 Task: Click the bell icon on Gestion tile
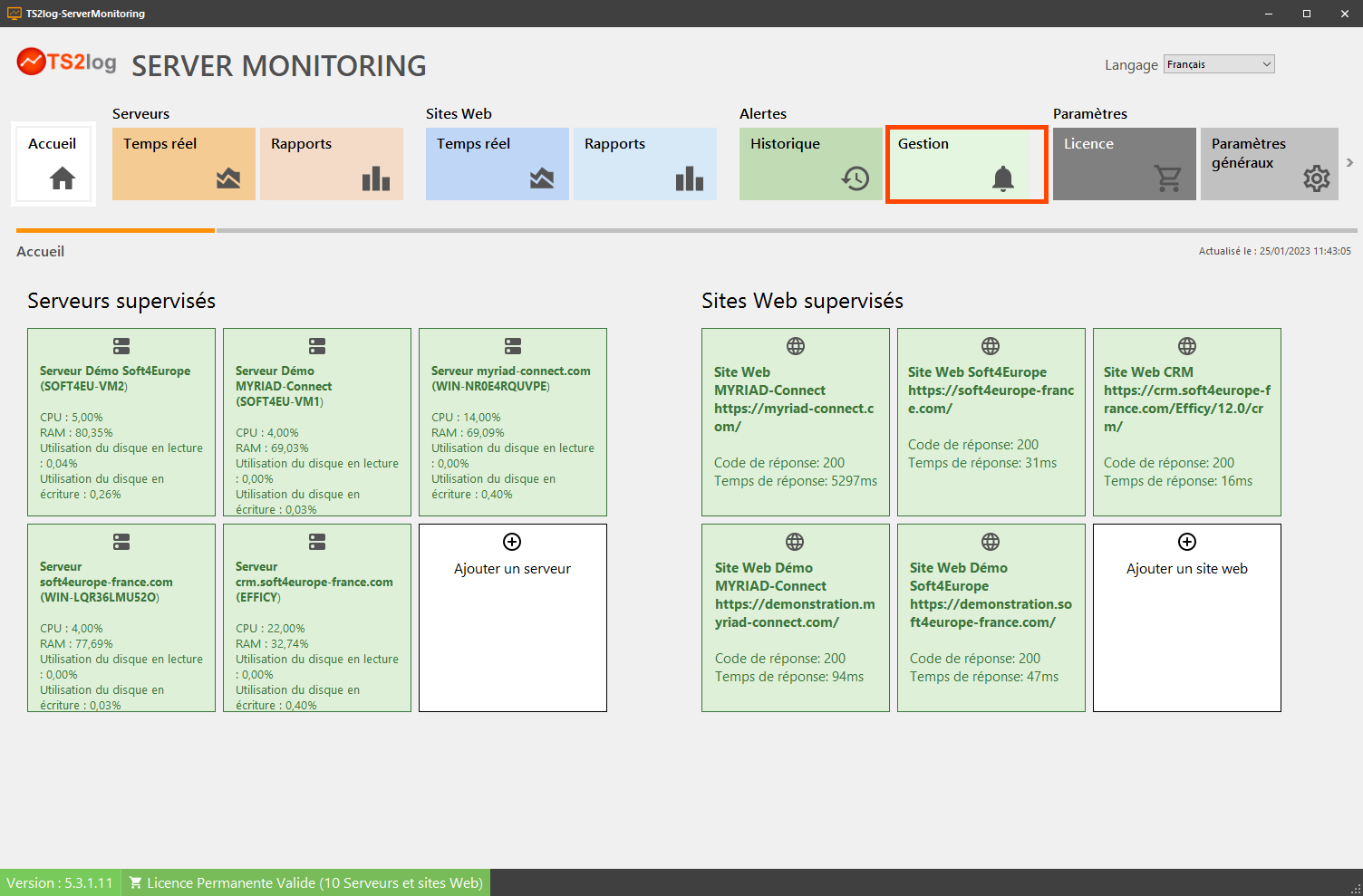point(1003,178)
